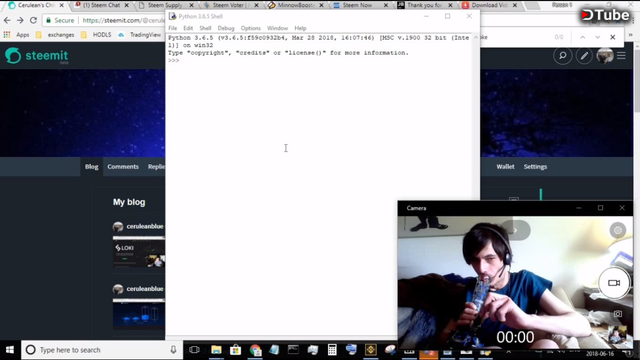Open Help menu in Python Shell

(x=300, y=28)
